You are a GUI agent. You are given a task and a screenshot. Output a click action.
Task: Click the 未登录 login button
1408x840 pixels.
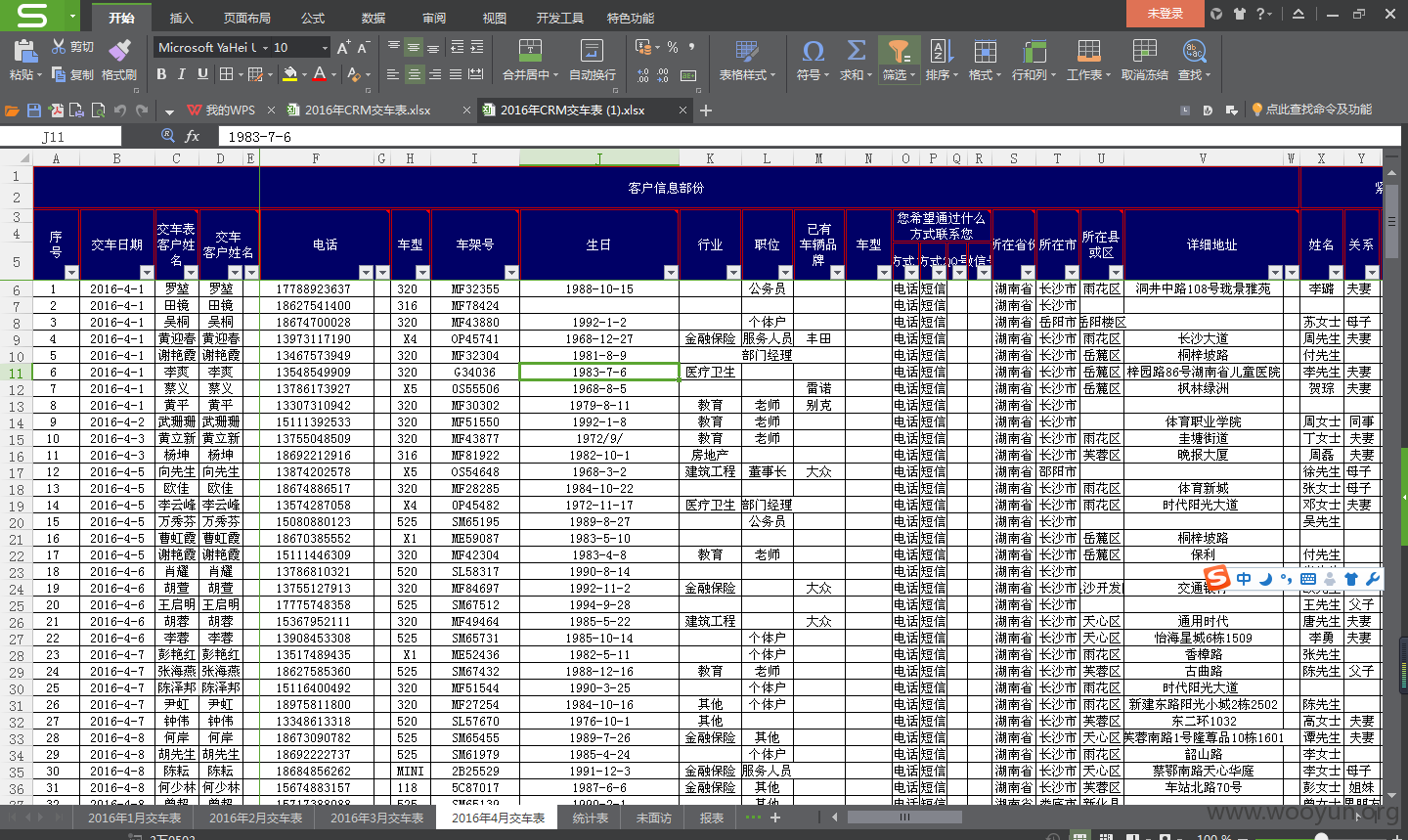click(1166, 14)
